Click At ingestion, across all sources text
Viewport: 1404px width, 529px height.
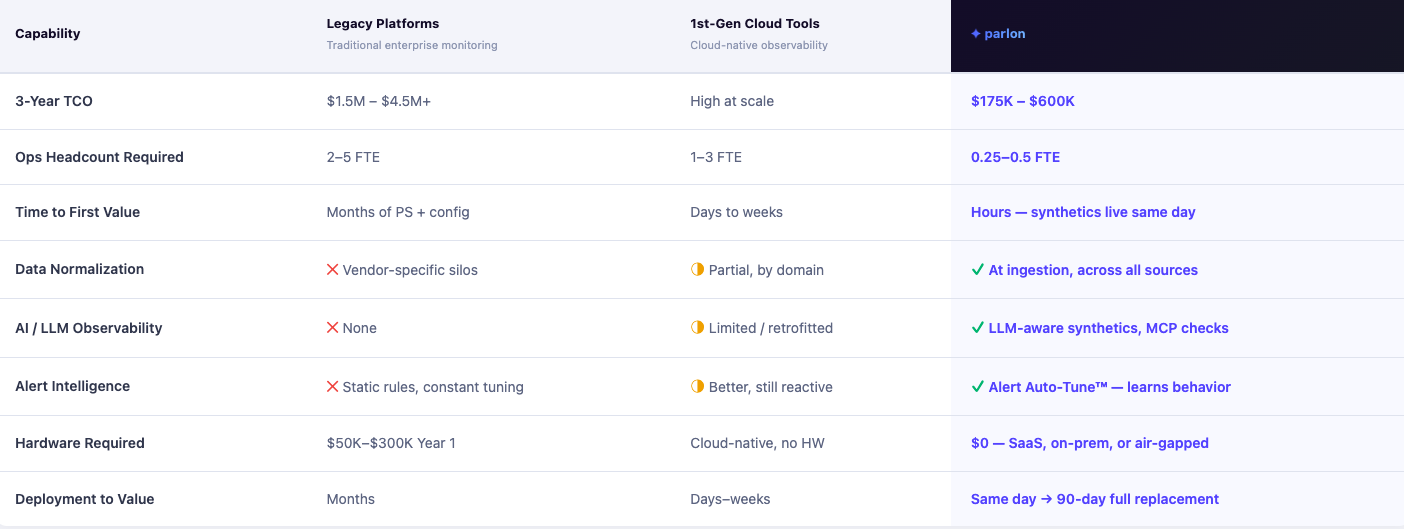pos(1093,270)
